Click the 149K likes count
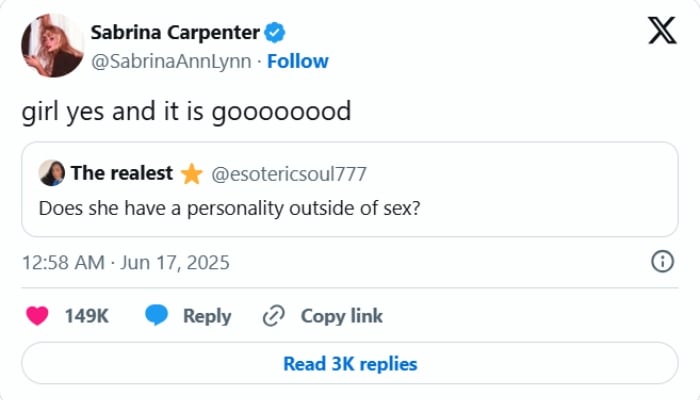 pyautogui.click(x=86, y=316)
